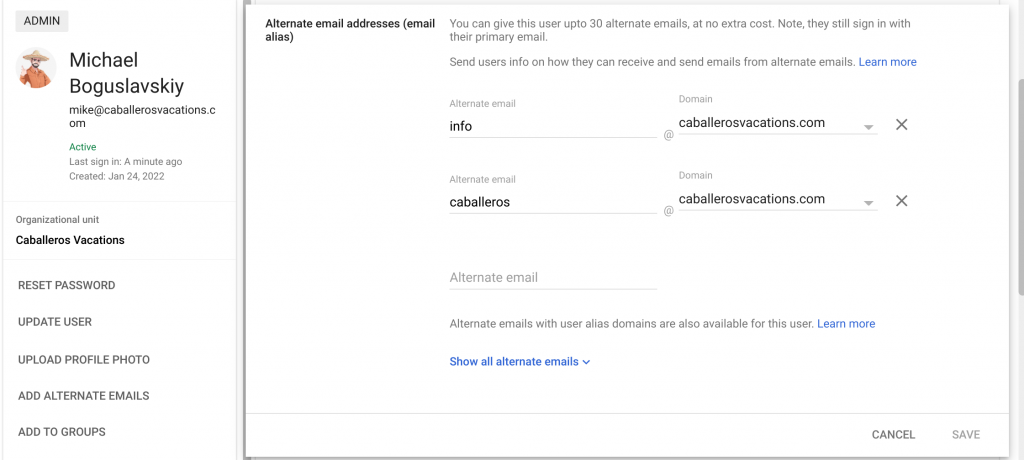
Task: Choose UPLOAD PROFILE PHOTO option
Action: click(x=84, y=360)
